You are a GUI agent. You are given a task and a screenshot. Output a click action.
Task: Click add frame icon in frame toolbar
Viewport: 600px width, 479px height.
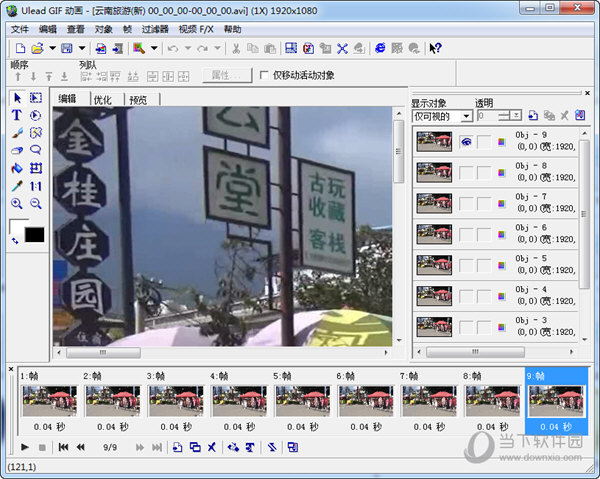coord(177,447)
